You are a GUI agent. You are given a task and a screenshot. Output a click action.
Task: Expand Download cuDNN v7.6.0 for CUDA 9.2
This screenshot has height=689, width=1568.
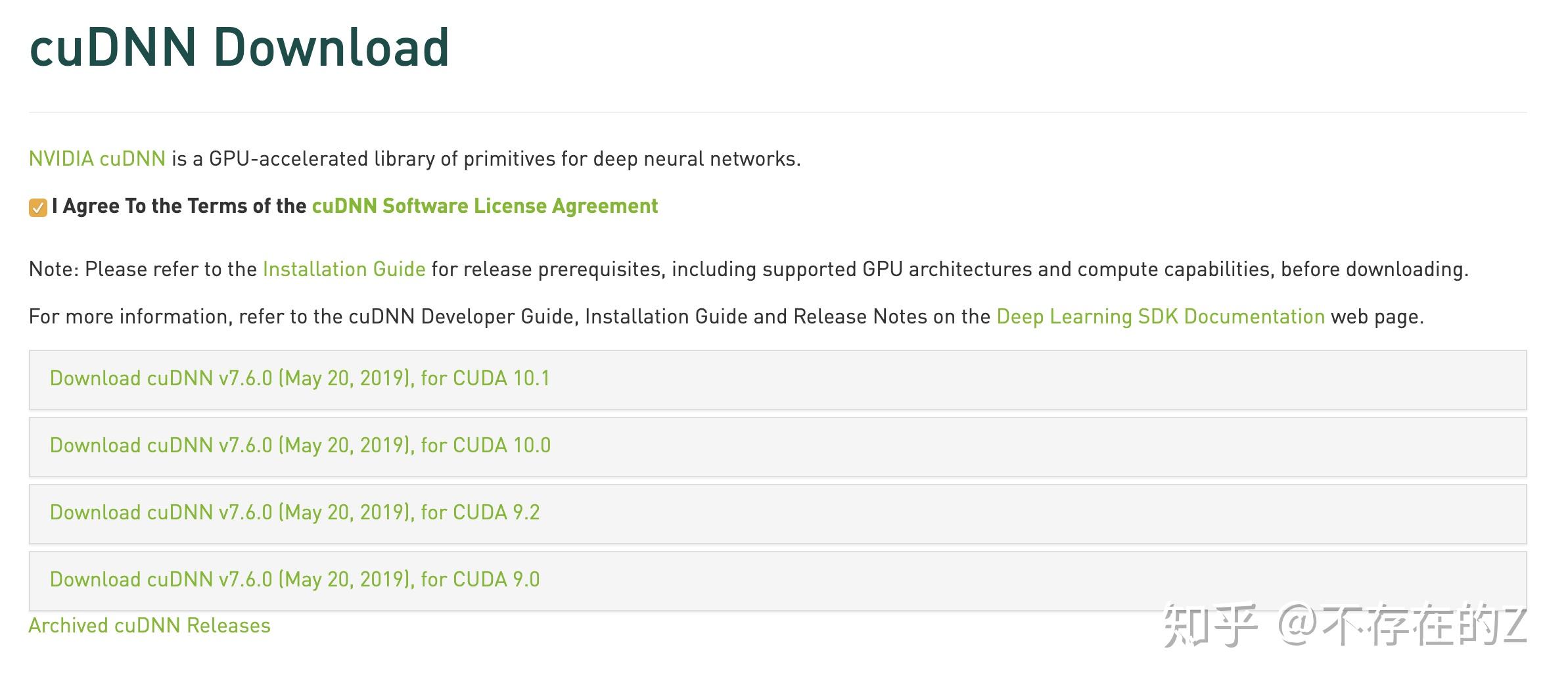coord(294,513)
